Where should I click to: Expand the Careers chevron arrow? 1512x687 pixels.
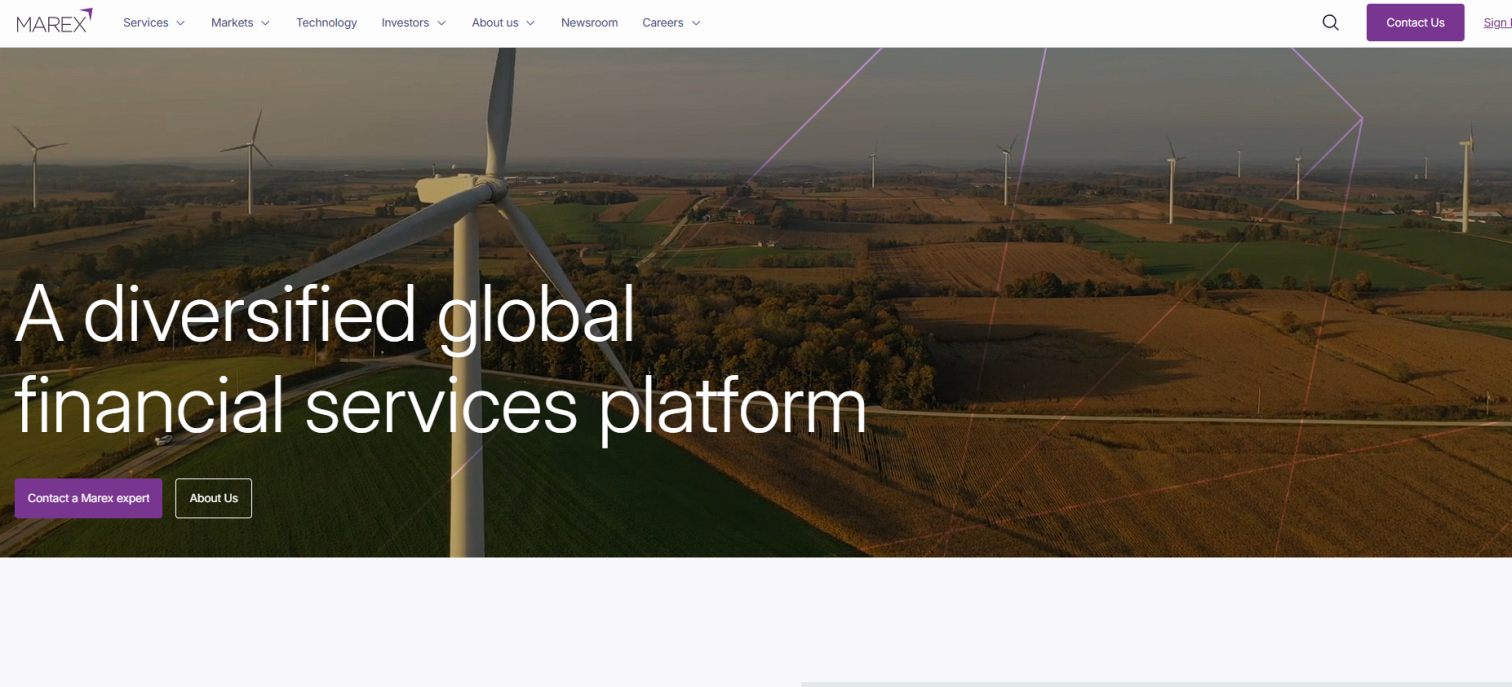click(x=696, y=23)
